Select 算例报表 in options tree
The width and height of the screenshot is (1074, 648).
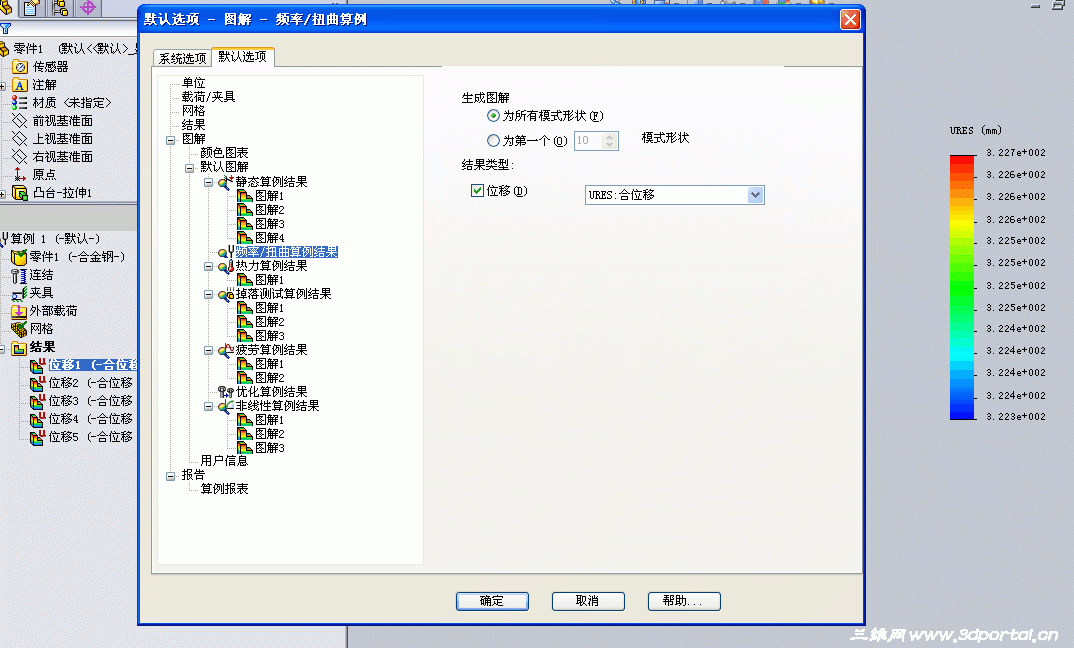point(224,489)
